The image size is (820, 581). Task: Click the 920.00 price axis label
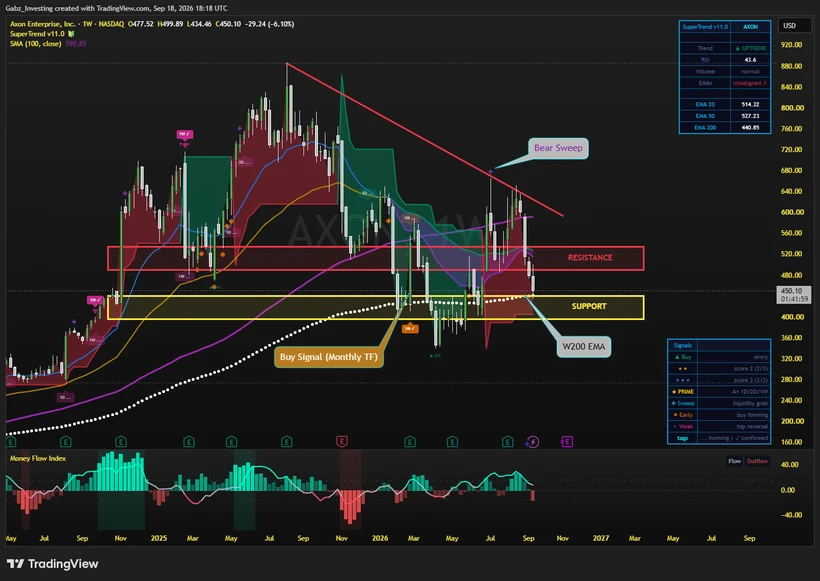791,45
